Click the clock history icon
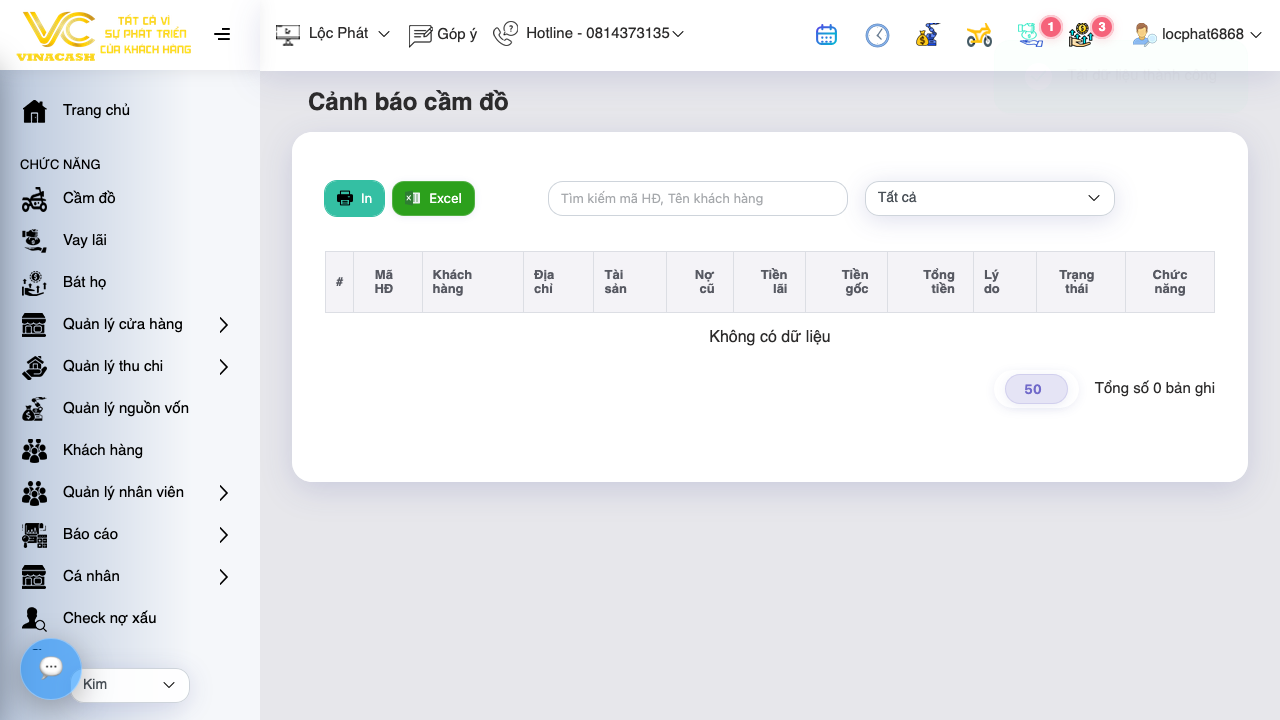Viewport: 1280px width, 720px height. [x=877, y=35]
